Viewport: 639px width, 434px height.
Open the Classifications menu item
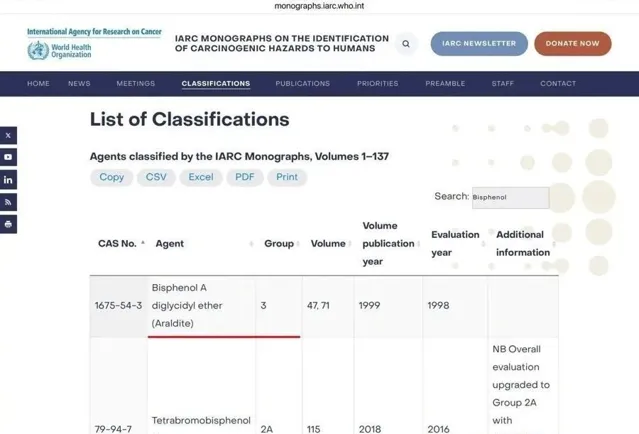[x=216, y=84]
